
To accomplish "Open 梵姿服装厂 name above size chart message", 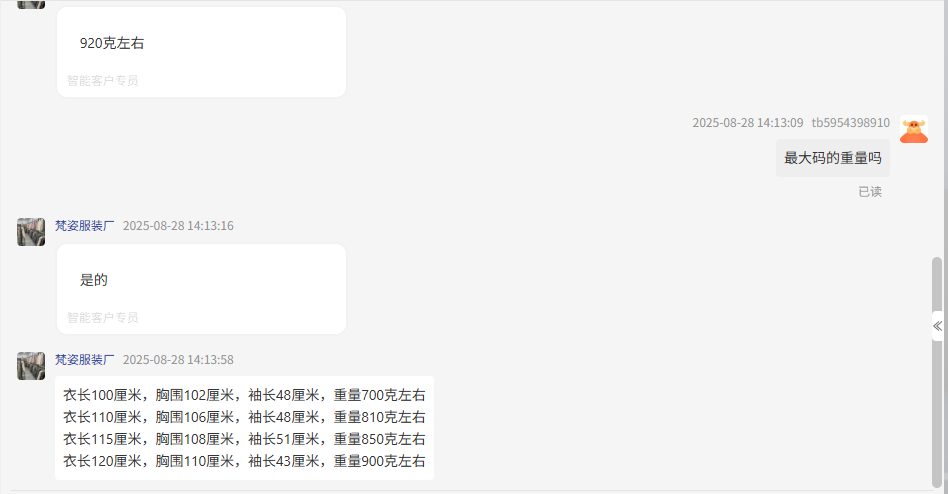I will (85, 360).
